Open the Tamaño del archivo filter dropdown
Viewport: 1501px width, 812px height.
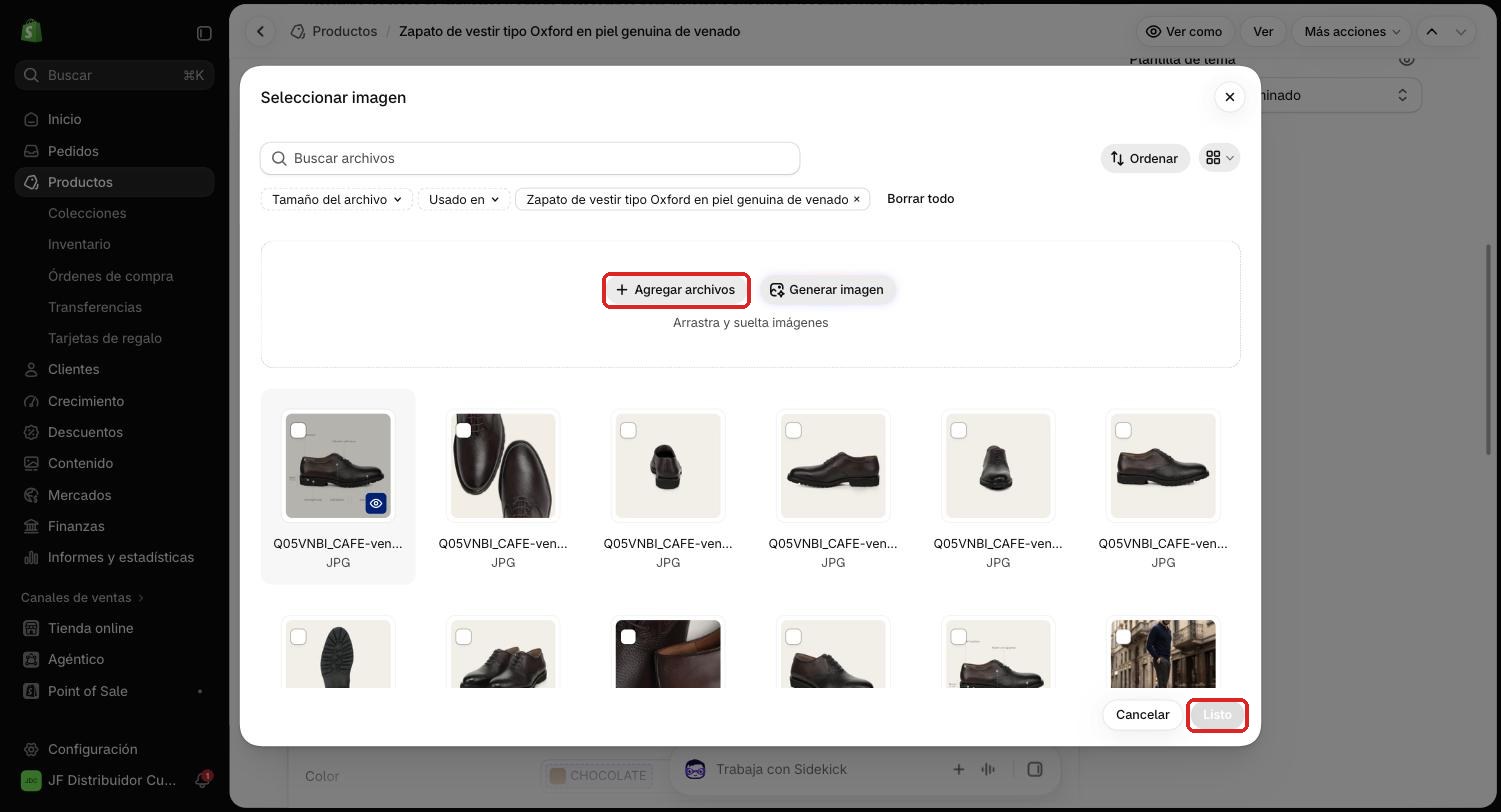coord(336,199)
